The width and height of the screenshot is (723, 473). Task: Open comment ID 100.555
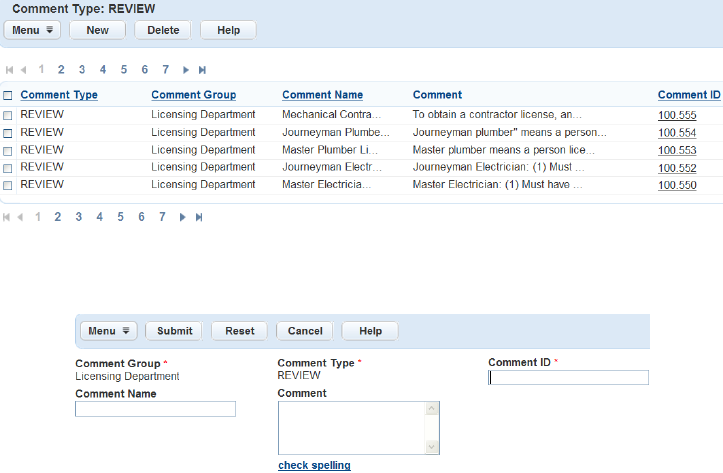677,115
